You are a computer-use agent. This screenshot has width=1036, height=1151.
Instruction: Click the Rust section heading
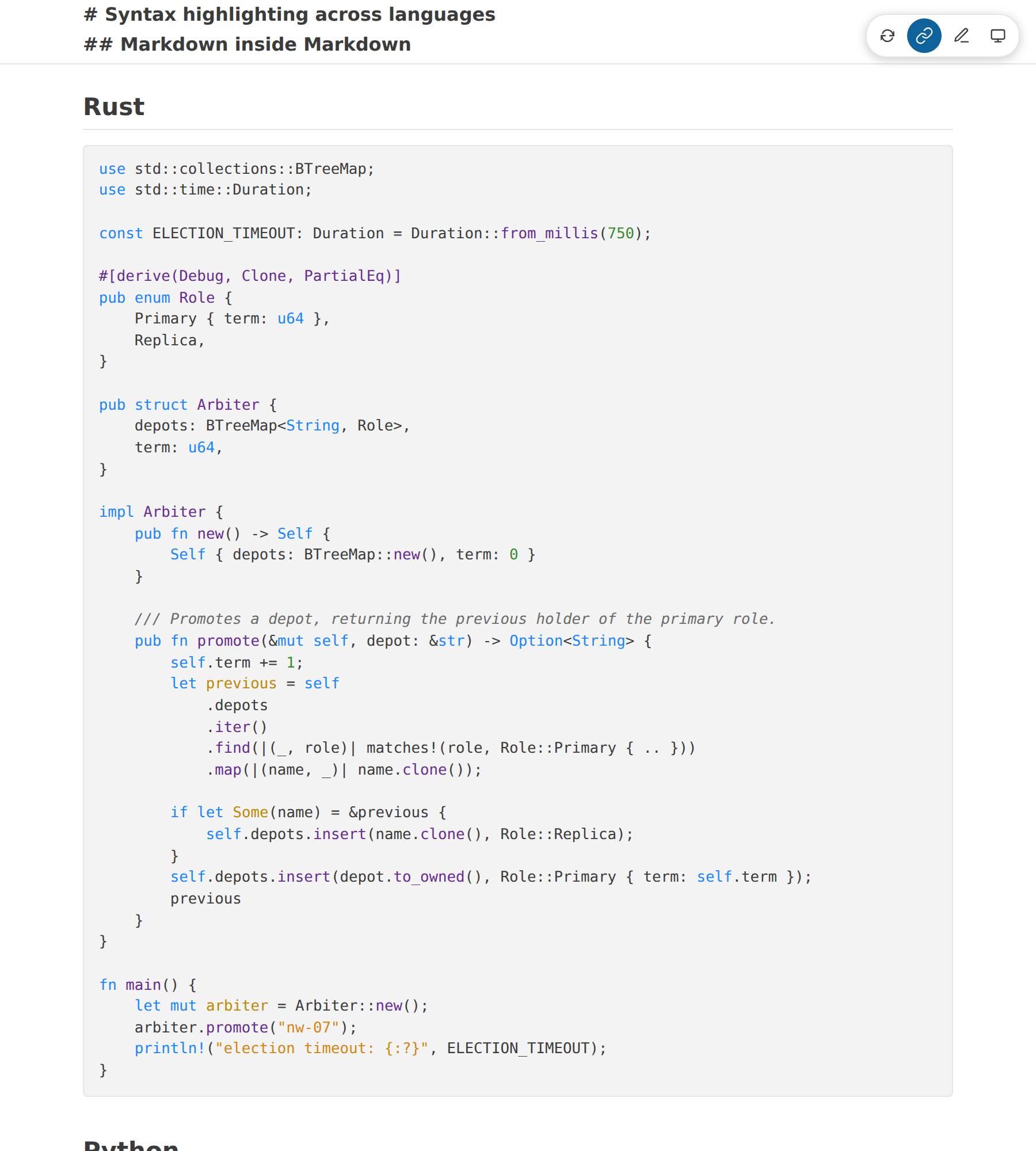point(114,106)
